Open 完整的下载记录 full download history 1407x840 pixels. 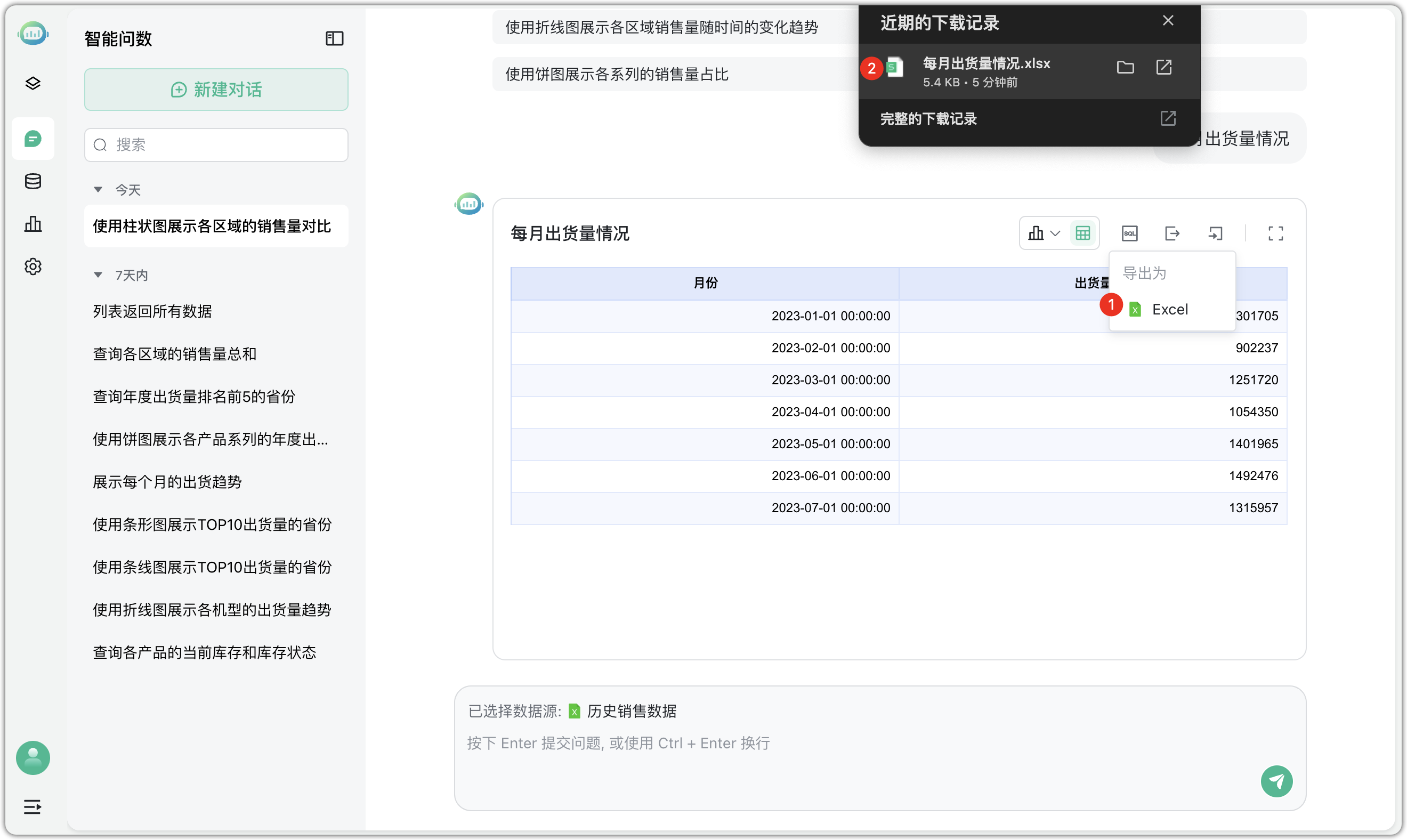click(928, 119)
